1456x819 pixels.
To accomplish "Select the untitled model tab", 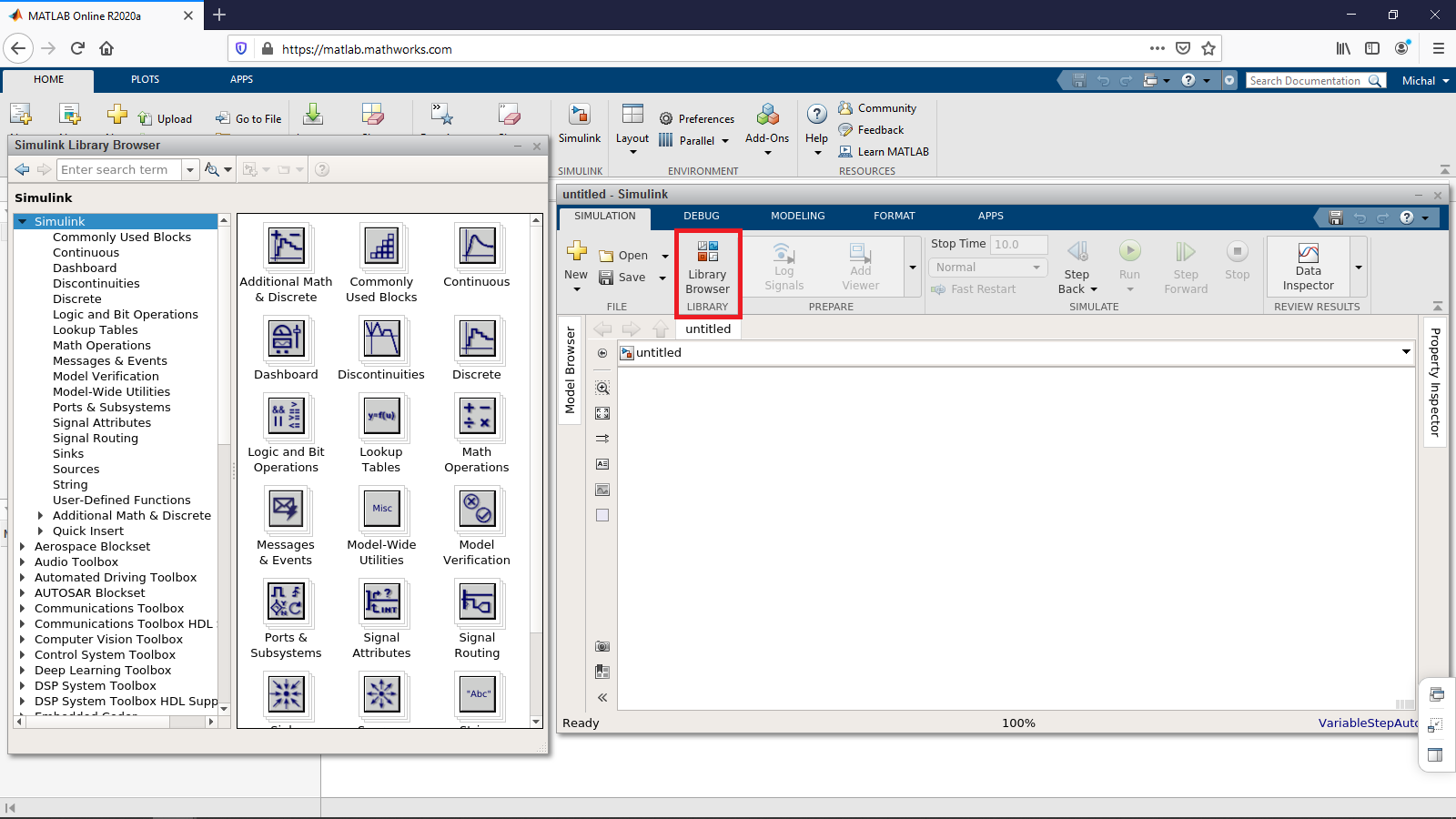I will (x=708, y=329).
